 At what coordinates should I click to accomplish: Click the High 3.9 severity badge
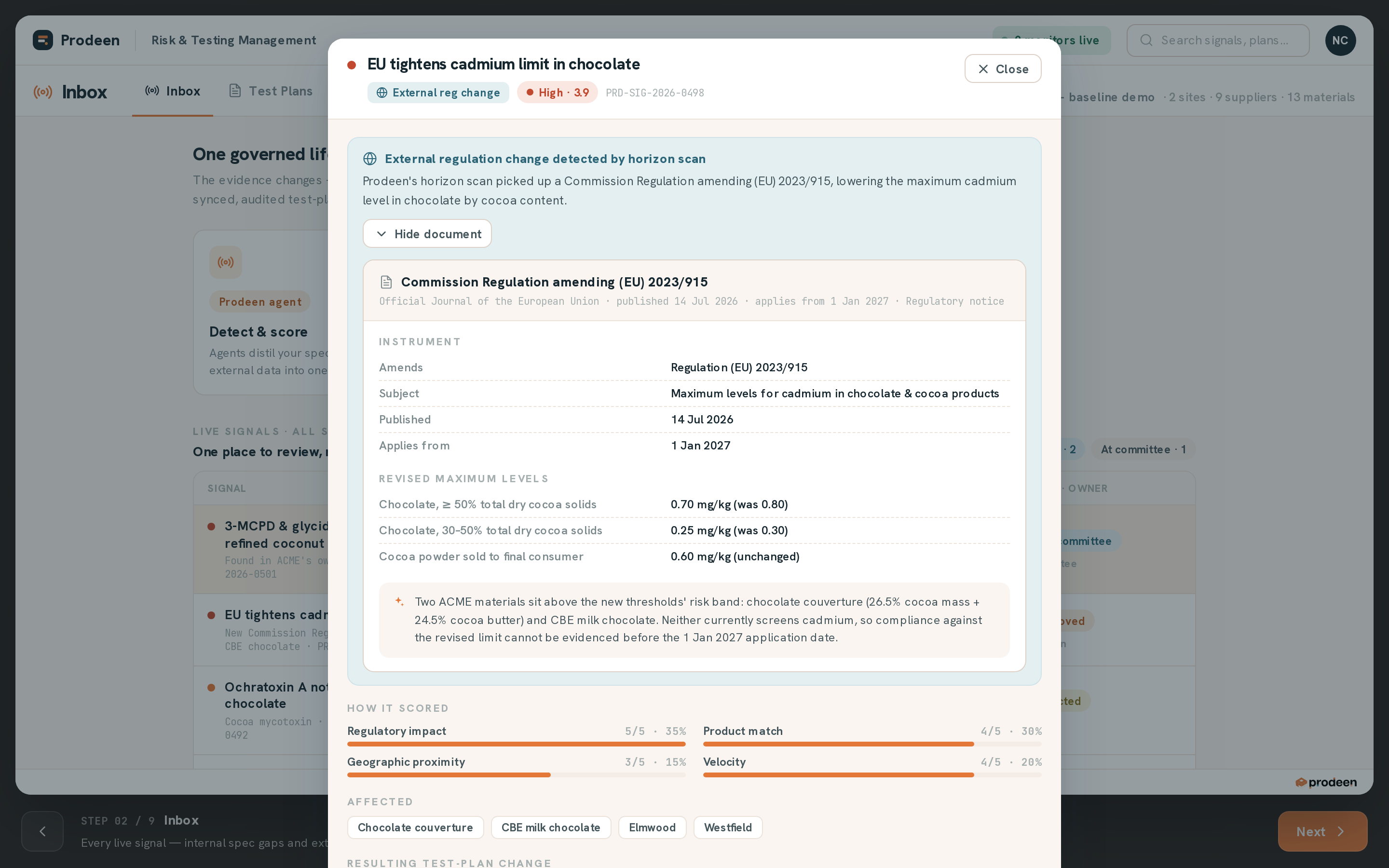coord(557,93)
